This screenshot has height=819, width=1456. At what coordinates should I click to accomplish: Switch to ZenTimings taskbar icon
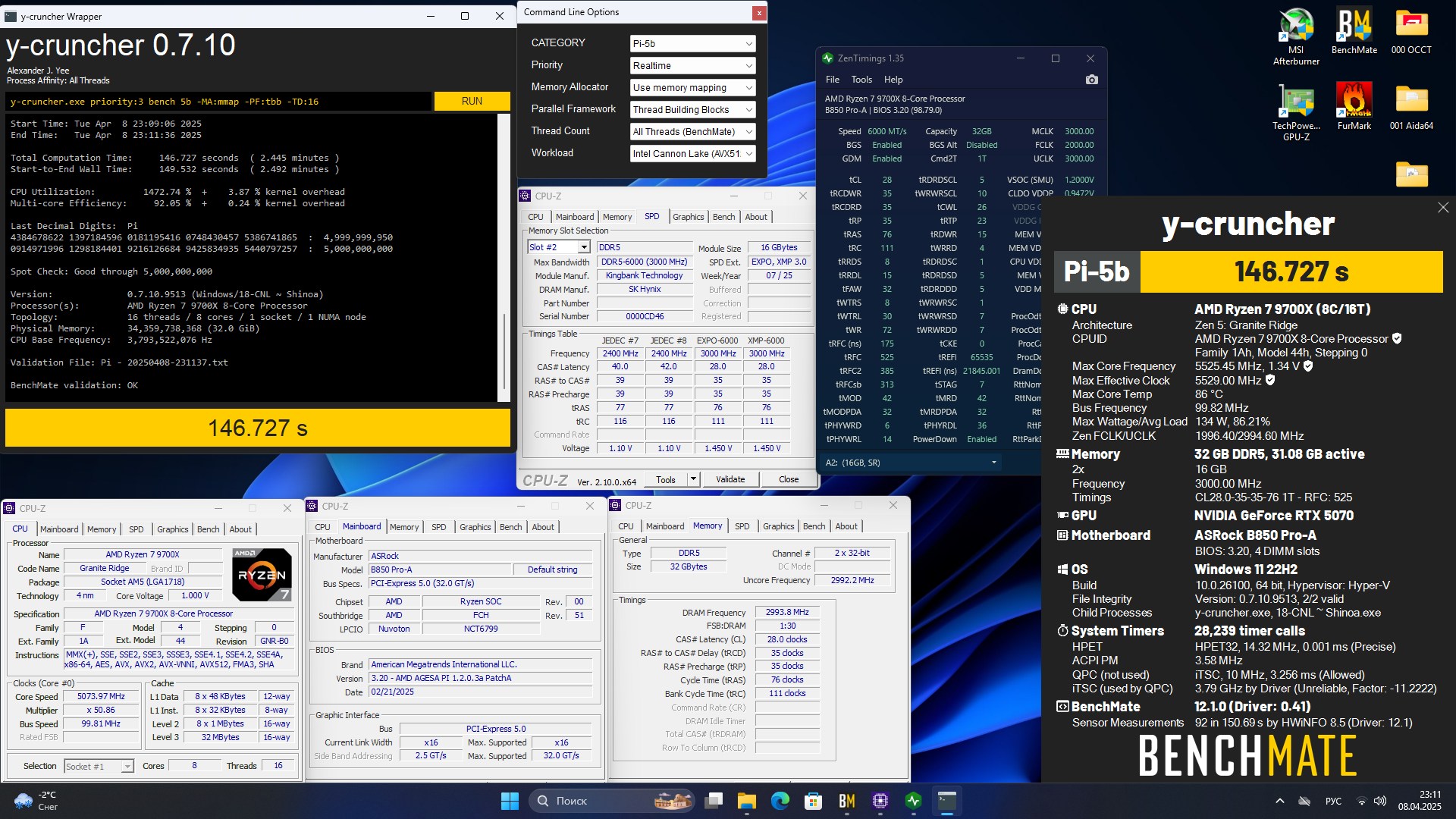(x=914, y=801)
